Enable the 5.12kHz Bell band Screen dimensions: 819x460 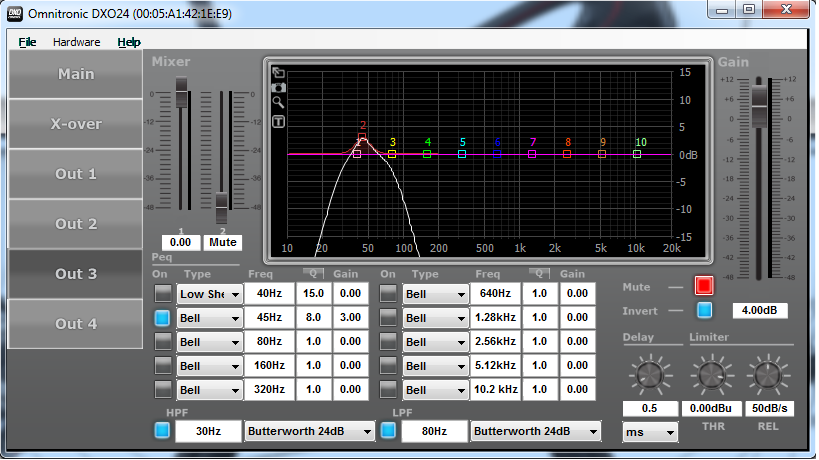pyautogui.click(x=388, y=365)
